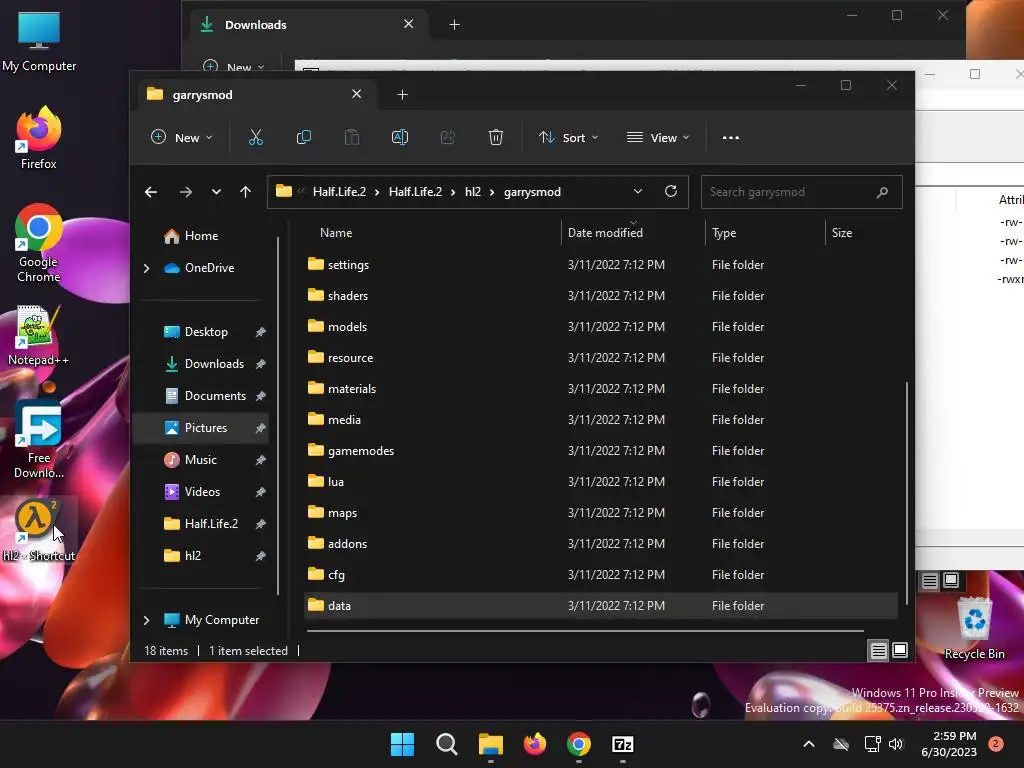Go forward with the right arrow

pyautogui.click(x=185, y=192)
